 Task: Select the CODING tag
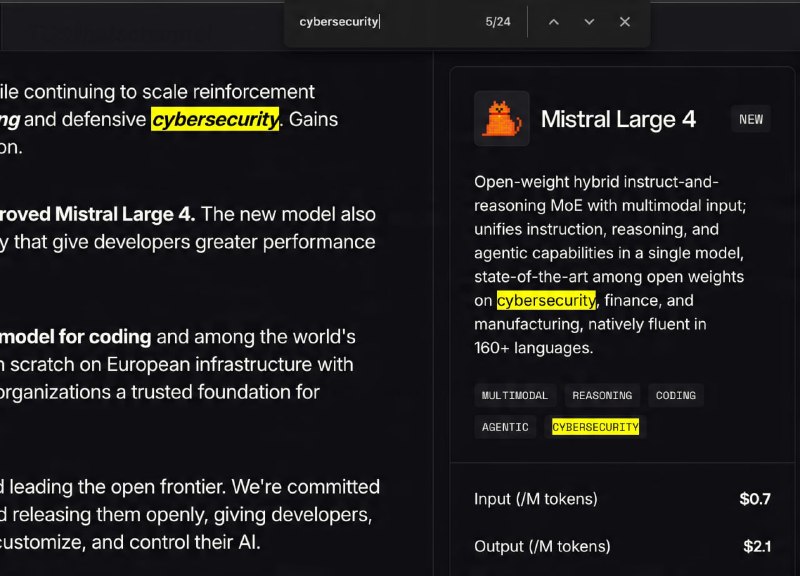(676, 395)
